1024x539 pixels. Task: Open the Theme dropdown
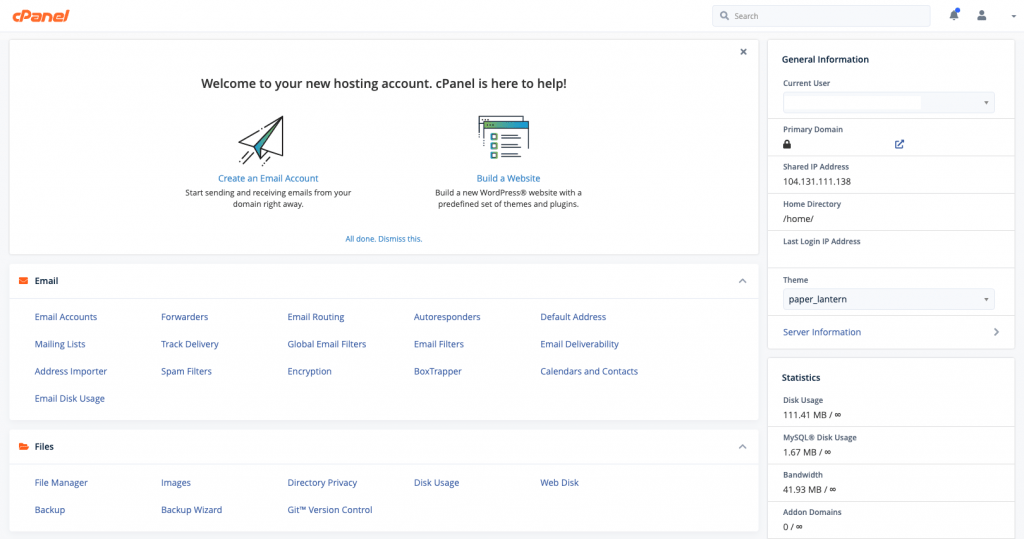tap(888, 299)
